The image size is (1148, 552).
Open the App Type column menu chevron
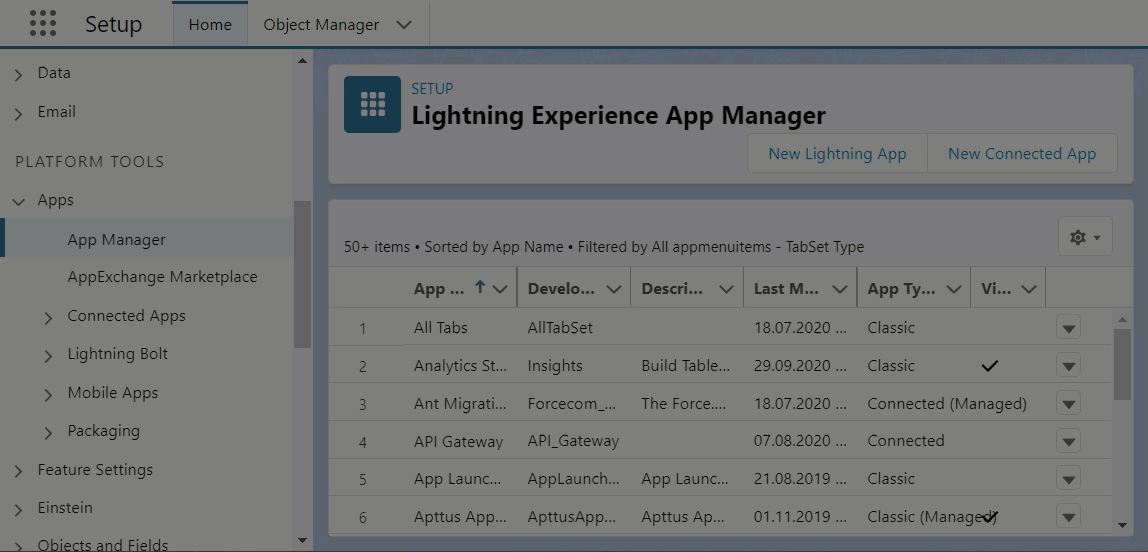(953, 289)
